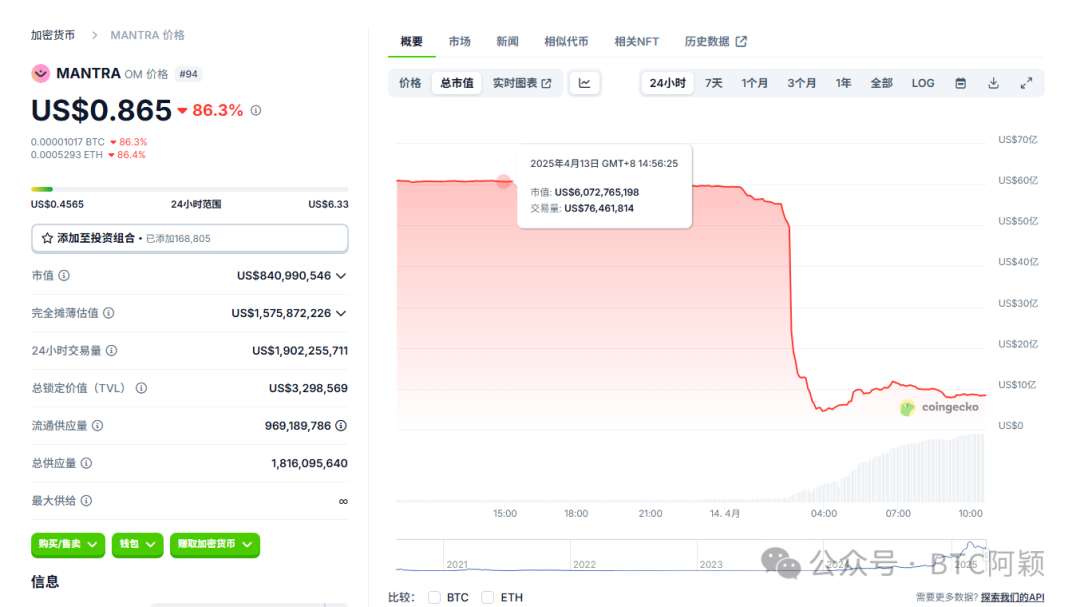
Task: Click the MANTRA coin logo icon
Action: click(x=41, y=73)
